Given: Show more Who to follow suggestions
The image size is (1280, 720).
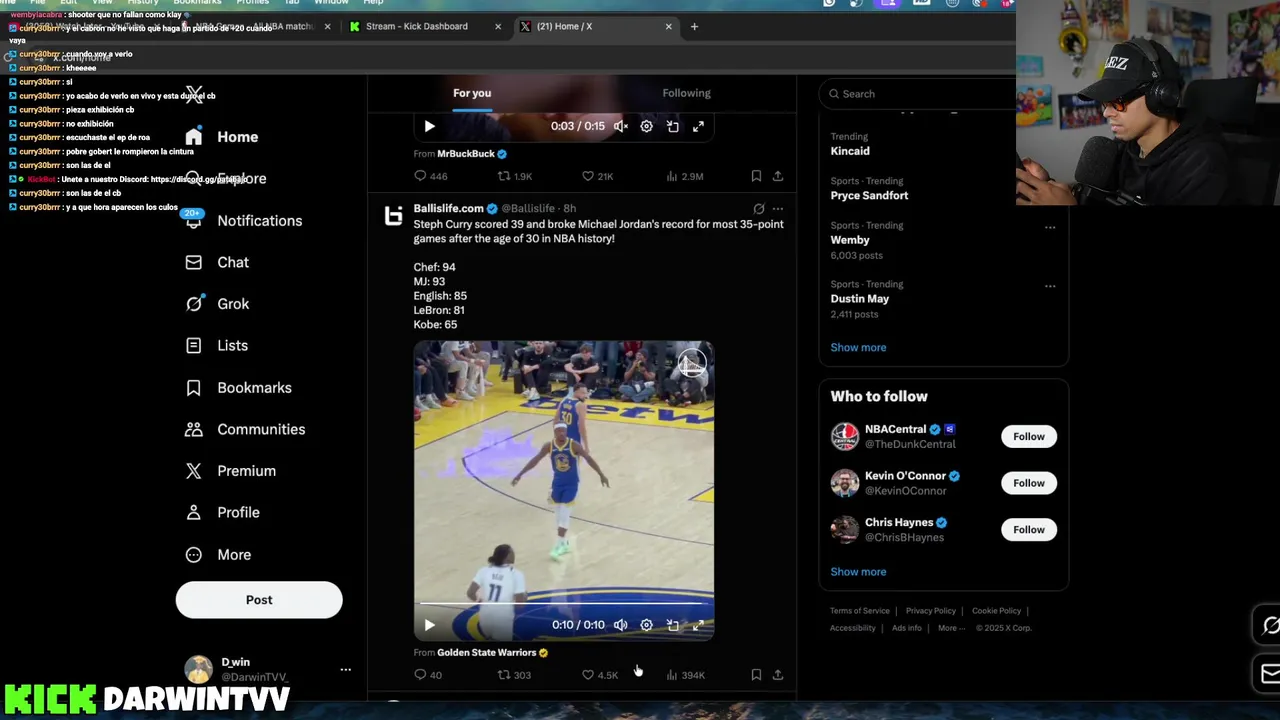Looking at the screenshot, I should point(858,572).
